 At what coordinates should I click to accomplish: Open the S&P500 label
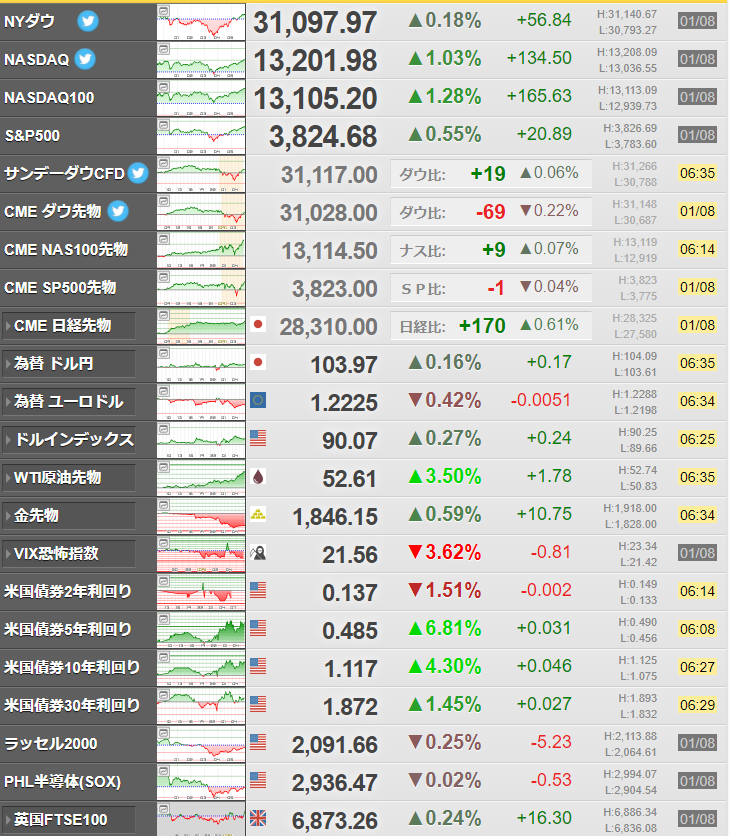(32, 136)
